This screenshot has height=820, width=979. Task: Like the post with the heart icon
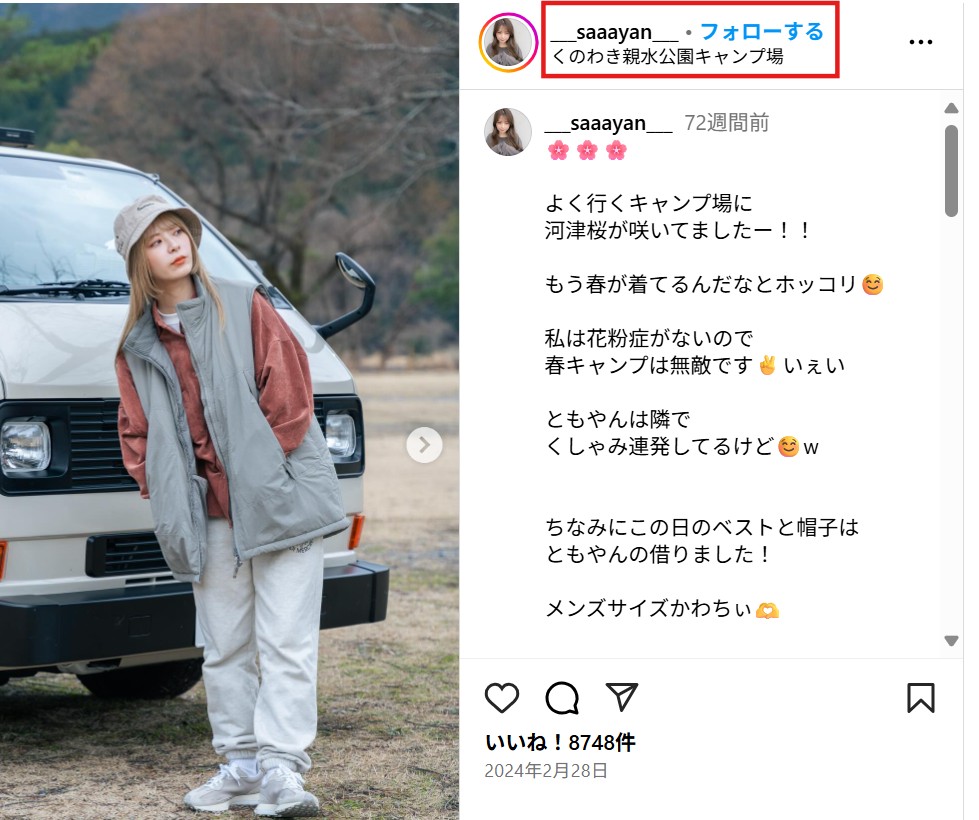click(x=502, y=698)
